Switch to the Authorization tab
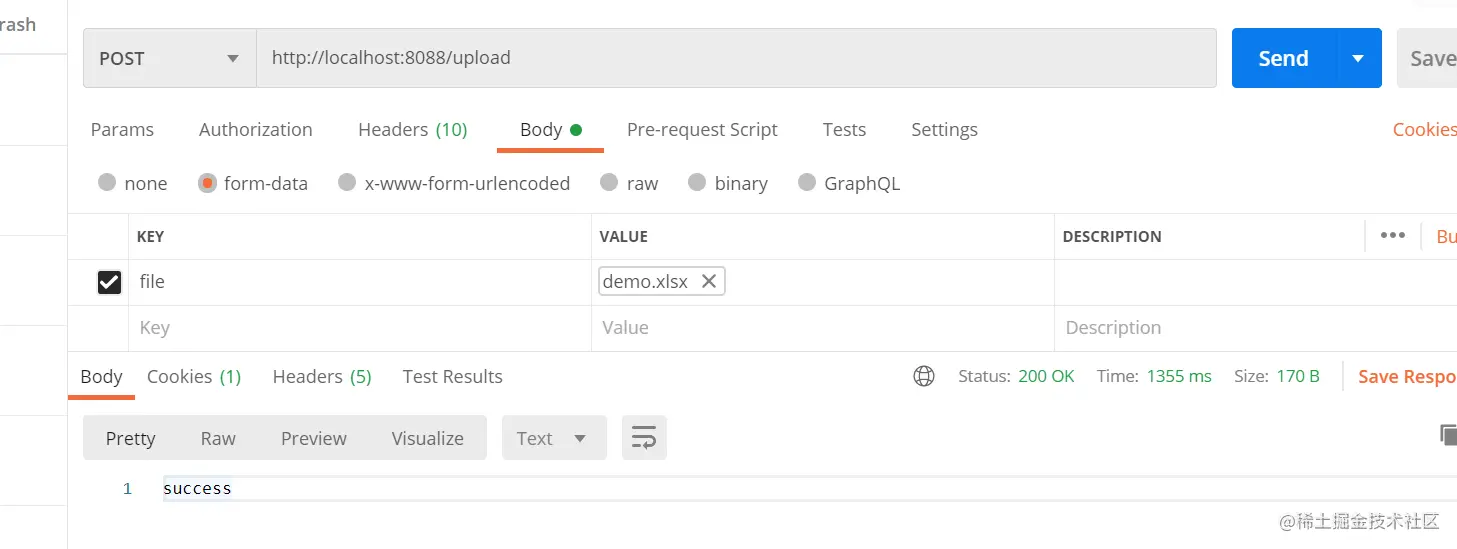Screen dimensions: 1457x549 point(256,130)
